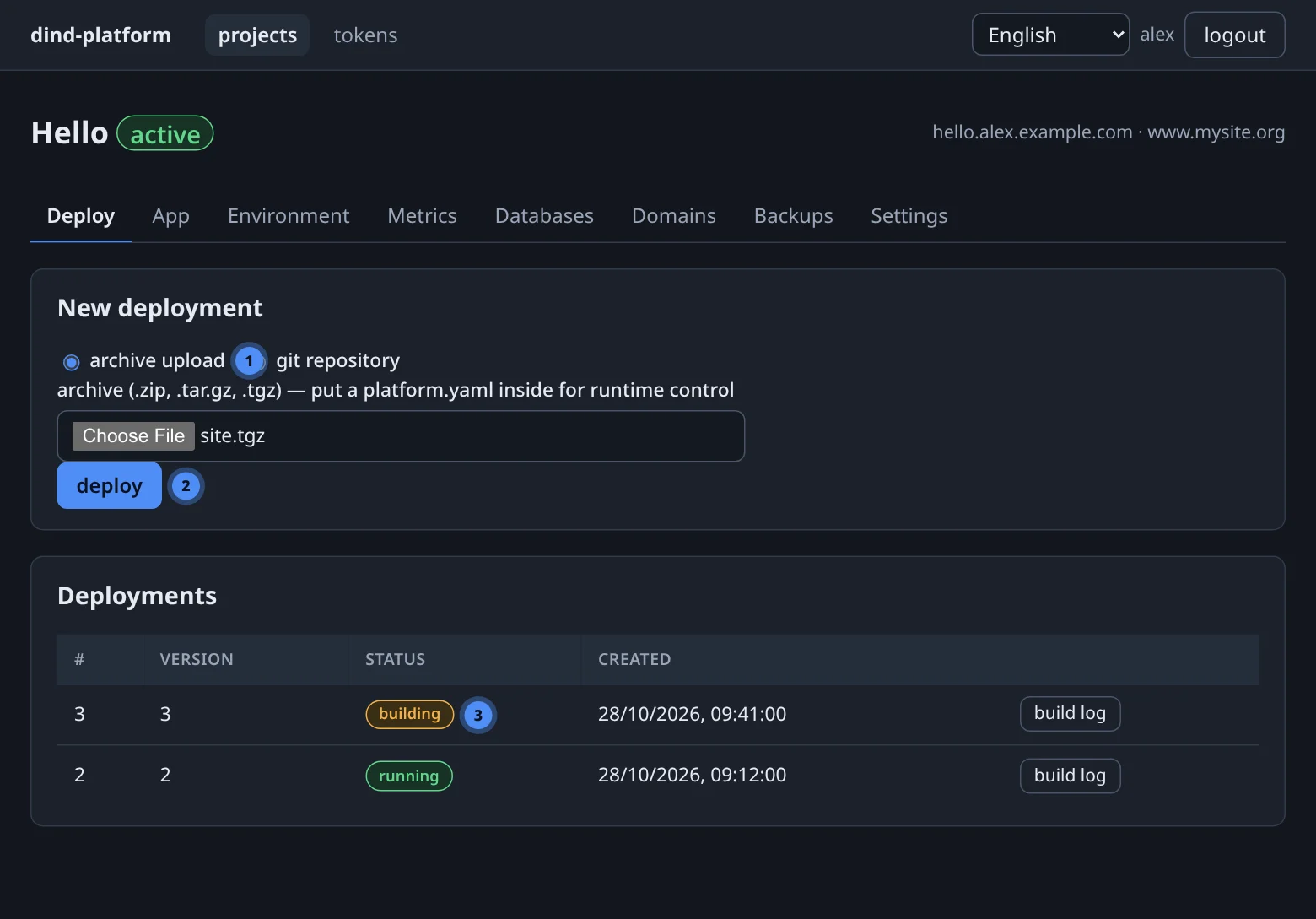Image resolution: width=1316 pixels, height=919 pixels.
Task: Go to the Environment tab
Action: click(289, 216)
